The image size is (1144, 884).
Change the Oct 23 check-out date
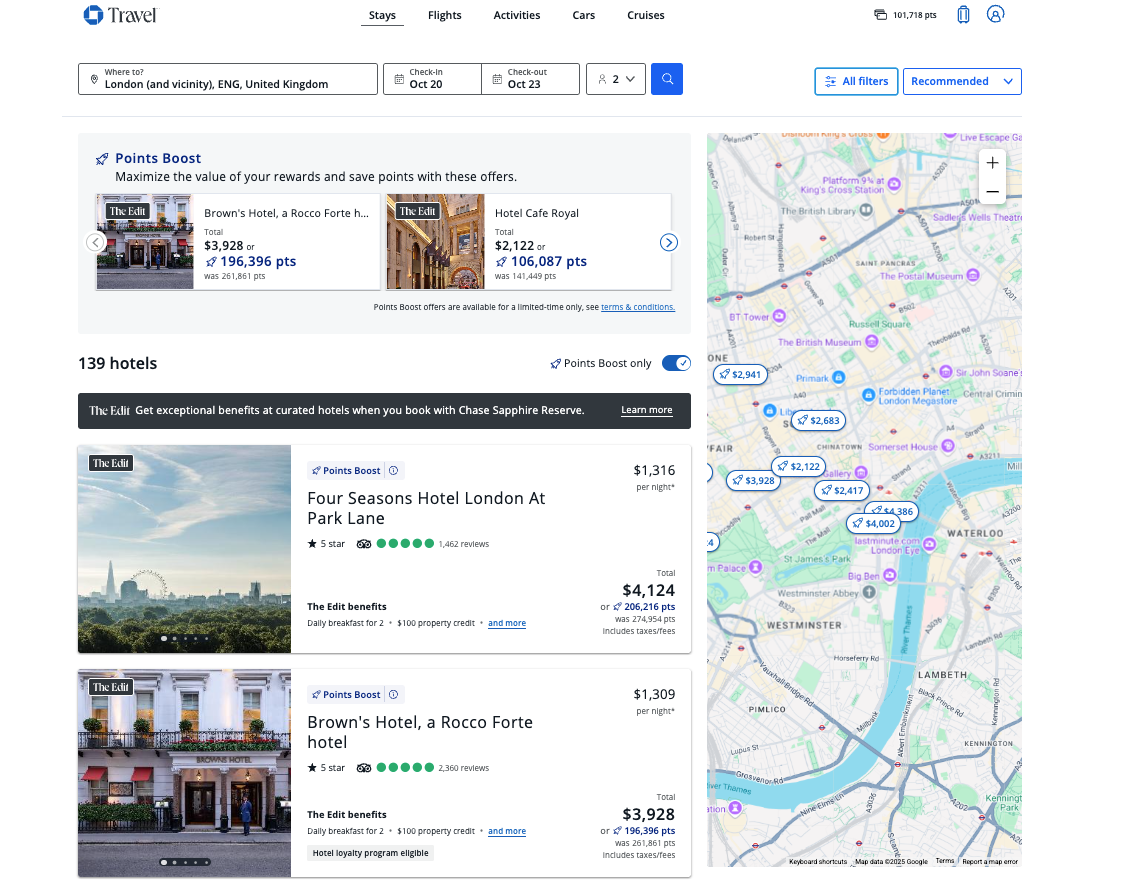(x=530, y=79)
